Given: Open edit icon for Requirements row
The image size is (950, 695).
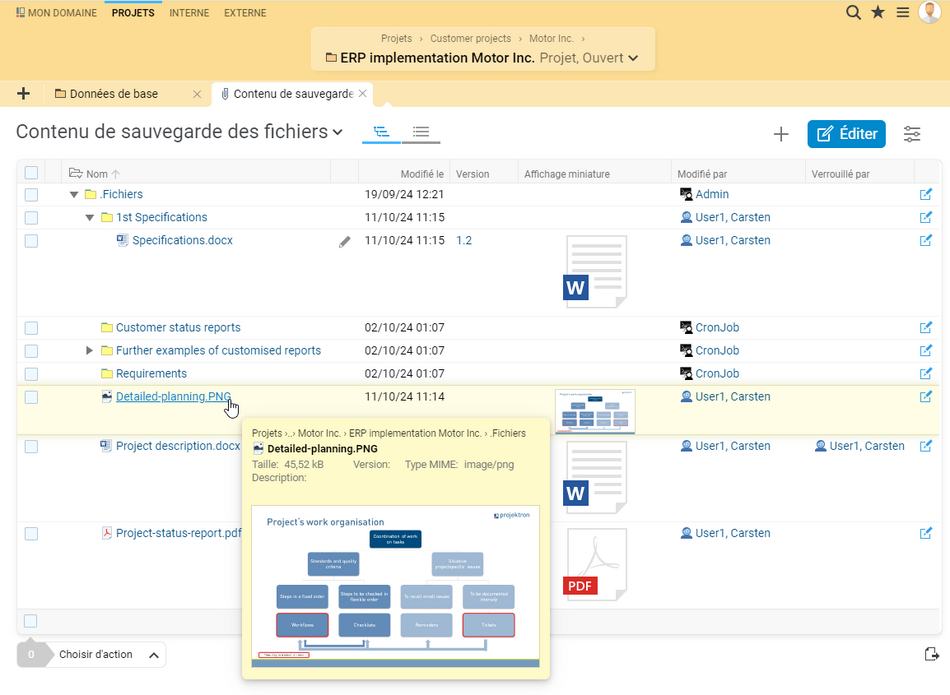Looking at the screenshot, I should coord(926,374).
